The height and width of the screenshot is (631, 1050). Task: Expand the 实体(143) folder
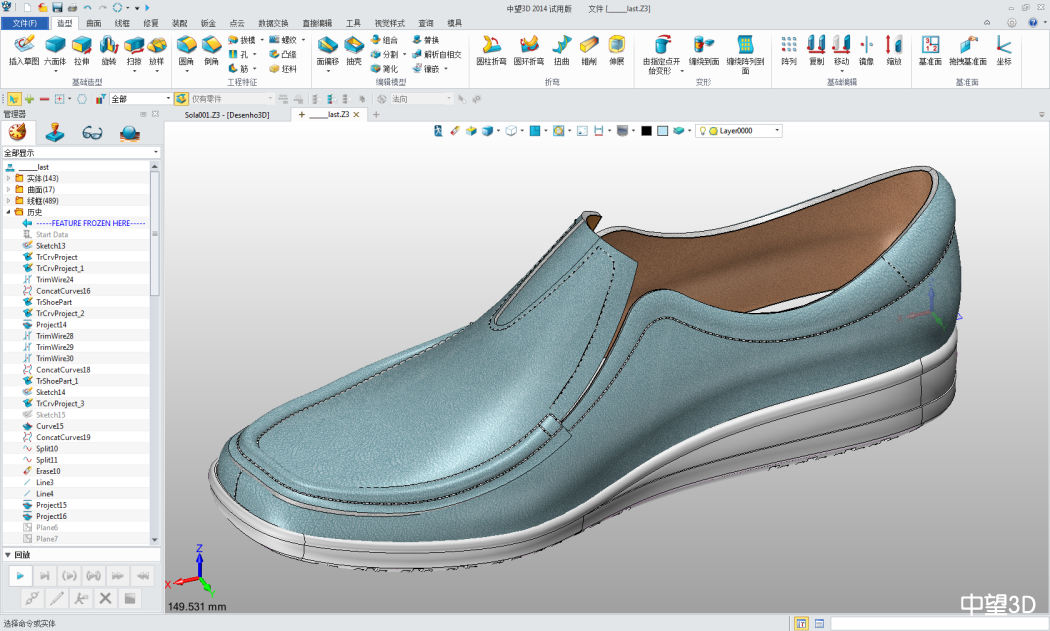tap(9, 178)
